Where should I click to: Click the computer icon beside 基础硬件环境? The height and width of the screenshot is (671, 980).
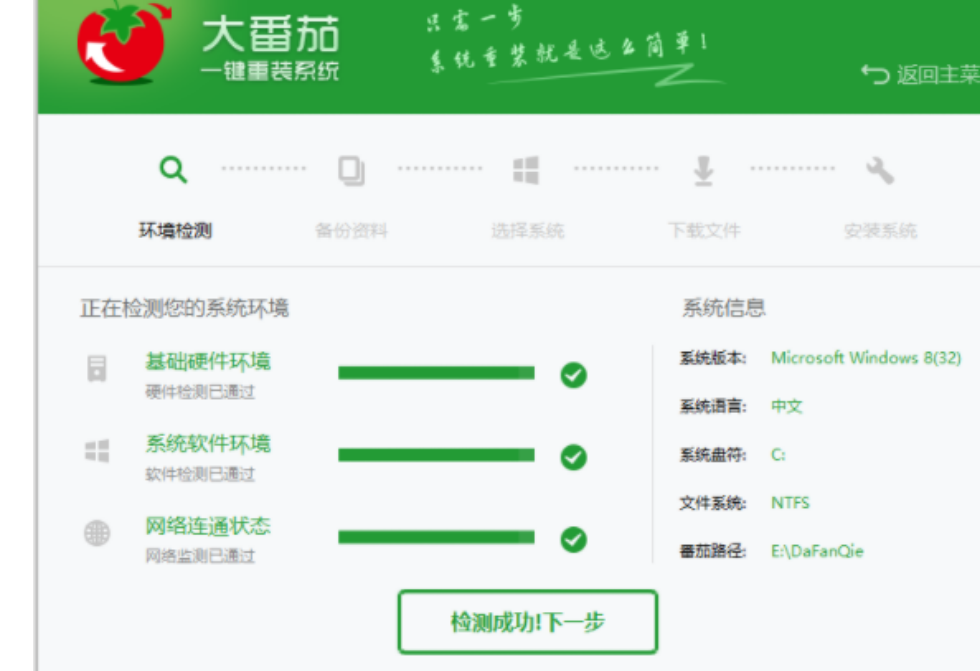[96, 372]
